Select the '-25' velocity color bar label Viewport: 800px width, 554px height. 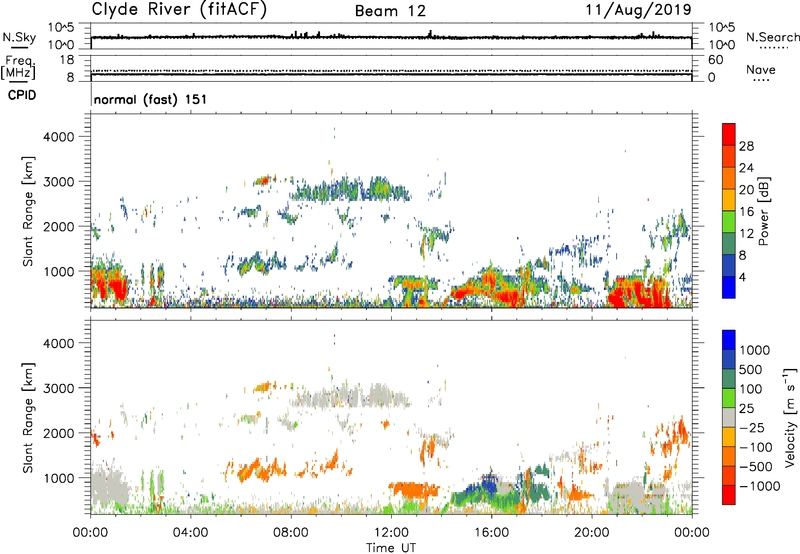751,428
